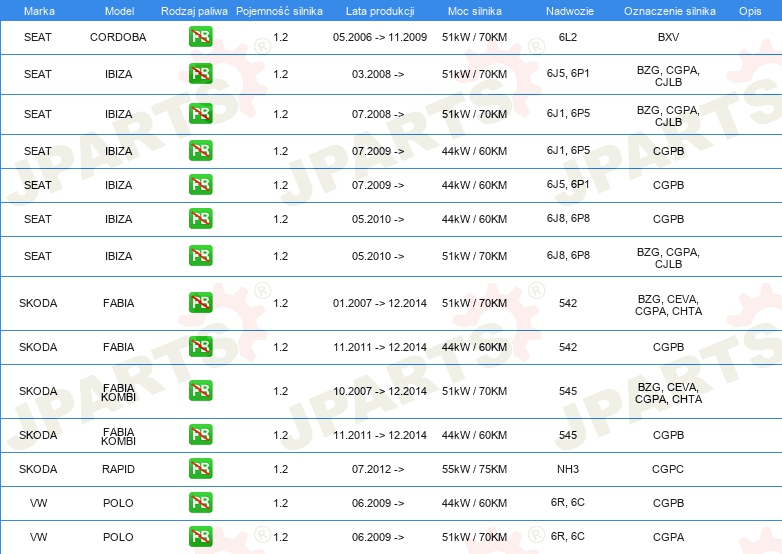The width and height of the screenshot is (782, 554).
Task: Click fuel icon for IBIZA 05.2010 44kW row
Action: (200, 218)
